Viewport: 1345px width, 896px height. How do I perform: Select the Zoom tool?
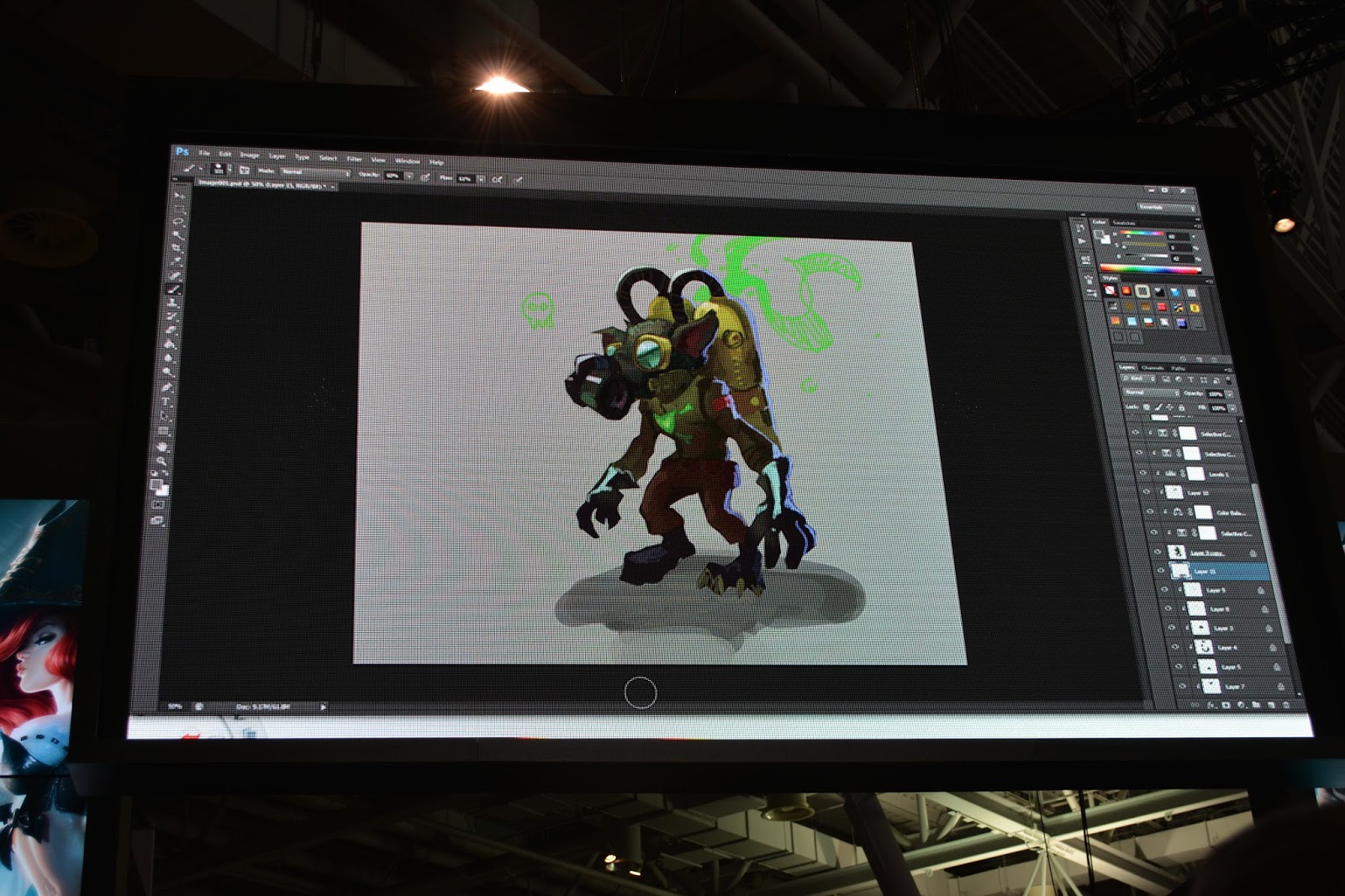click(x=161, y=461)
